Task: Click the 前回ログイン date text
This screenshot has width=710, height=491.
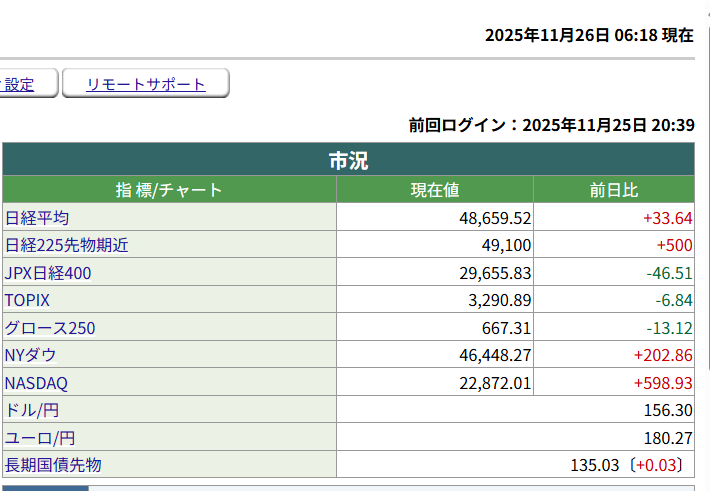Action: click(551, 125)
